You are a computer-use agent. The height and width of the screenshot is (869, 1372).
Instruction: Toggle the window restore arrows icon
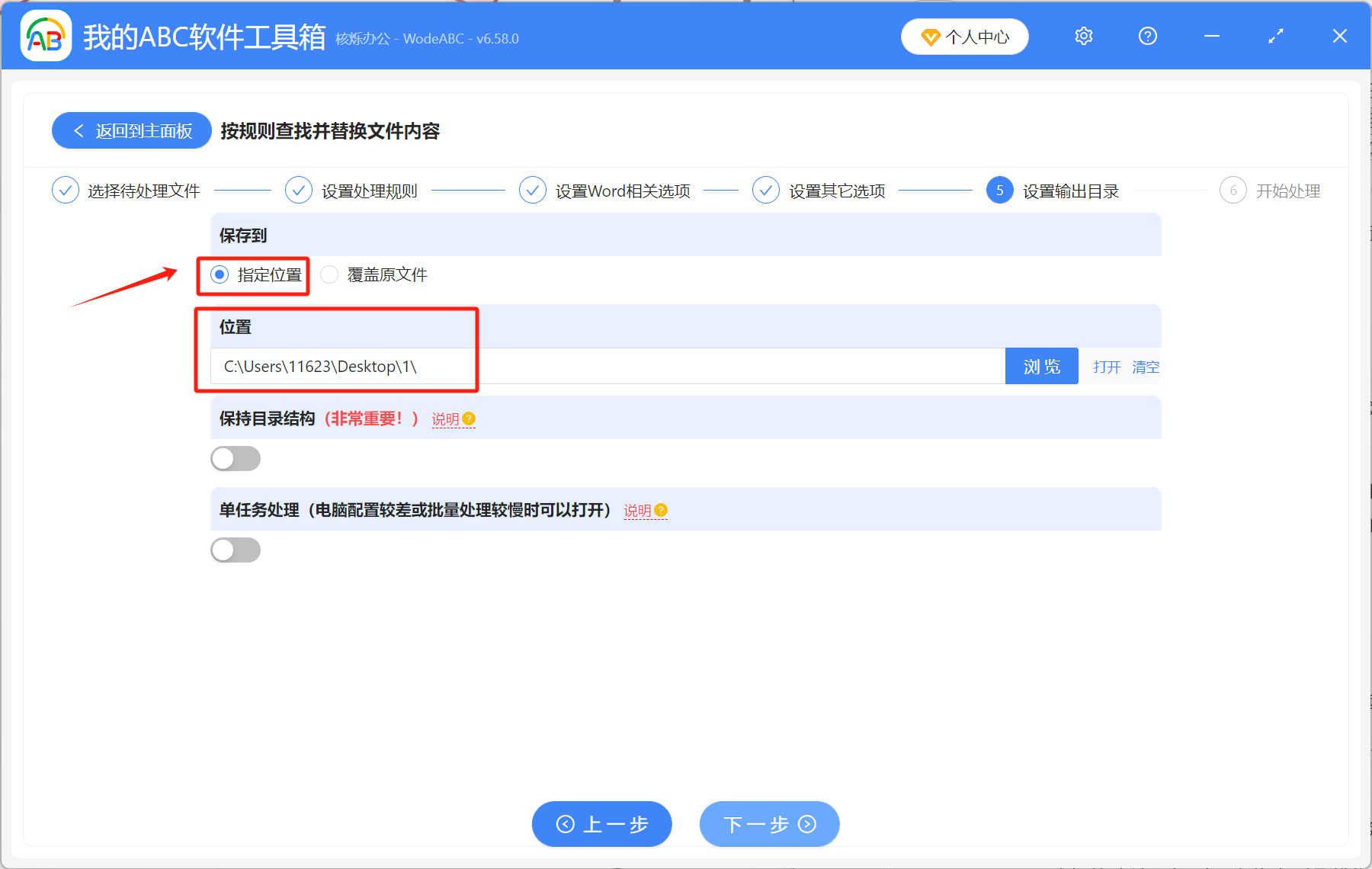coord(1276,36)
